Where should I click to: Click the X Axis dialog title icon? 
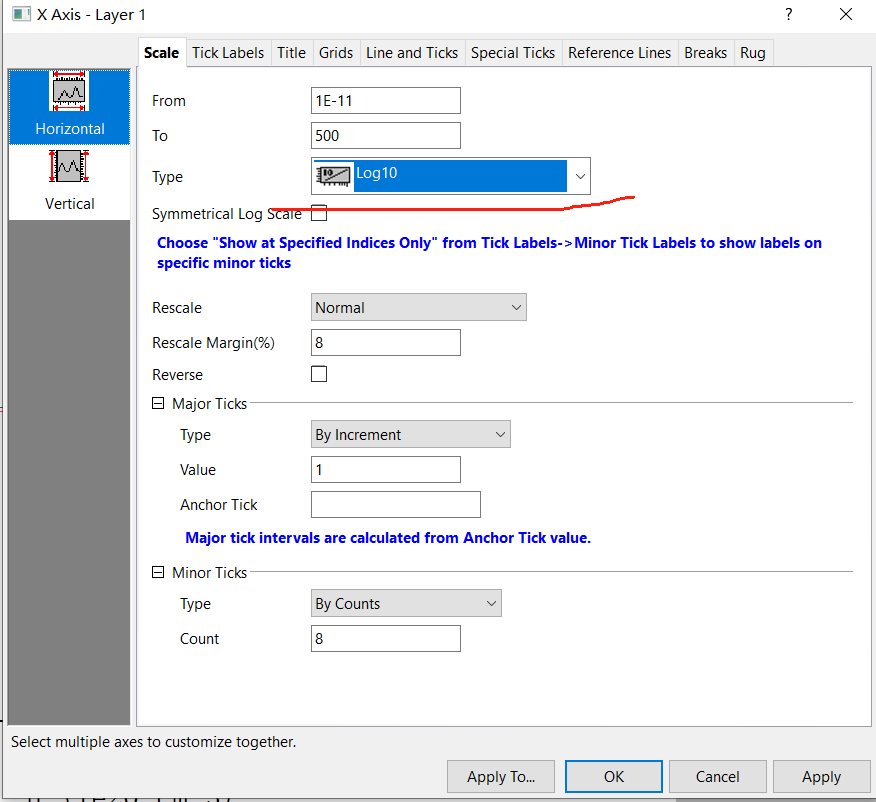pyautogui.click(x=21, y=14)
